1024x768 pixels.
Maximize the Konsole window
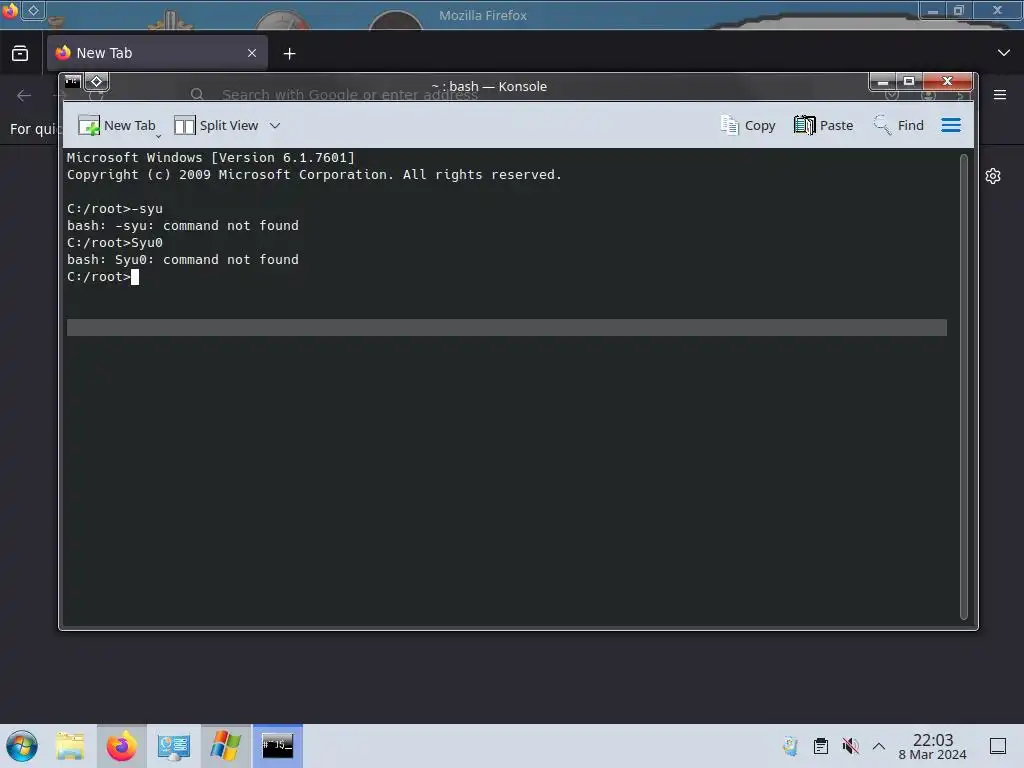(908, 82)
